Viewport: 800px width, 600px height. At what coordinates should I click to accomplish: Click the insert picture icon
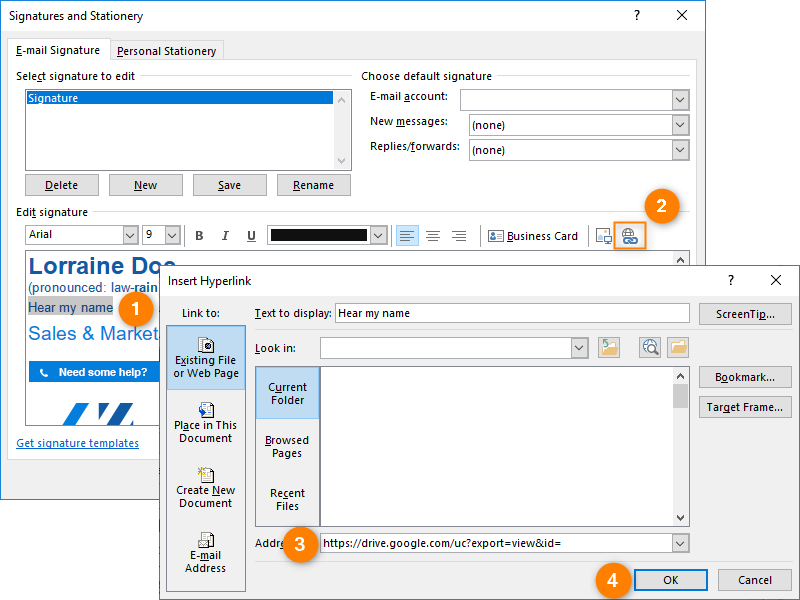603,236
